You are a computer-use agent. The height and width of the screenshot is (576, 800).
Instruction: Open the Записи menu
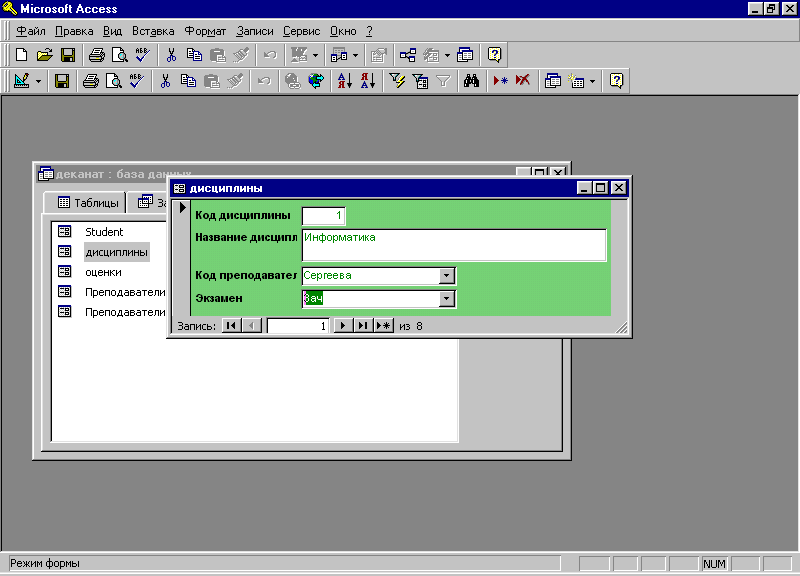tap(255, 31)
